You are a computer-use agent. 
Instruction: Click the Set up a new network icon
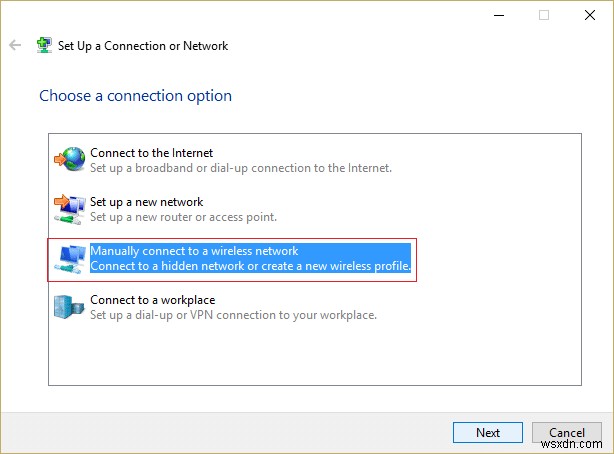(x=70, y=209)
